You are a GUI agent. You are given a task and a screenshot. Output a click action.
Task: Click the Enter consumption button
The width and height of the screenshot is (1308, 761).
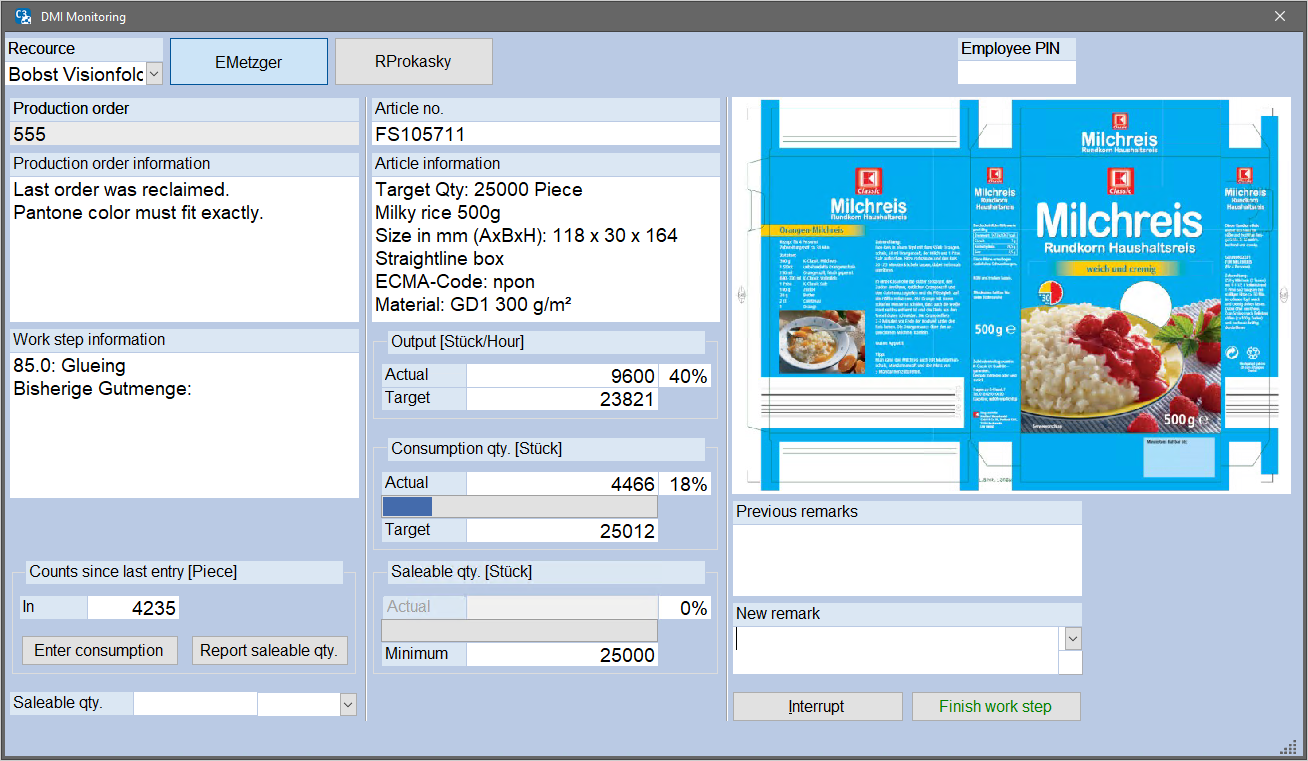pyautogui.click(x=99, y=650)
